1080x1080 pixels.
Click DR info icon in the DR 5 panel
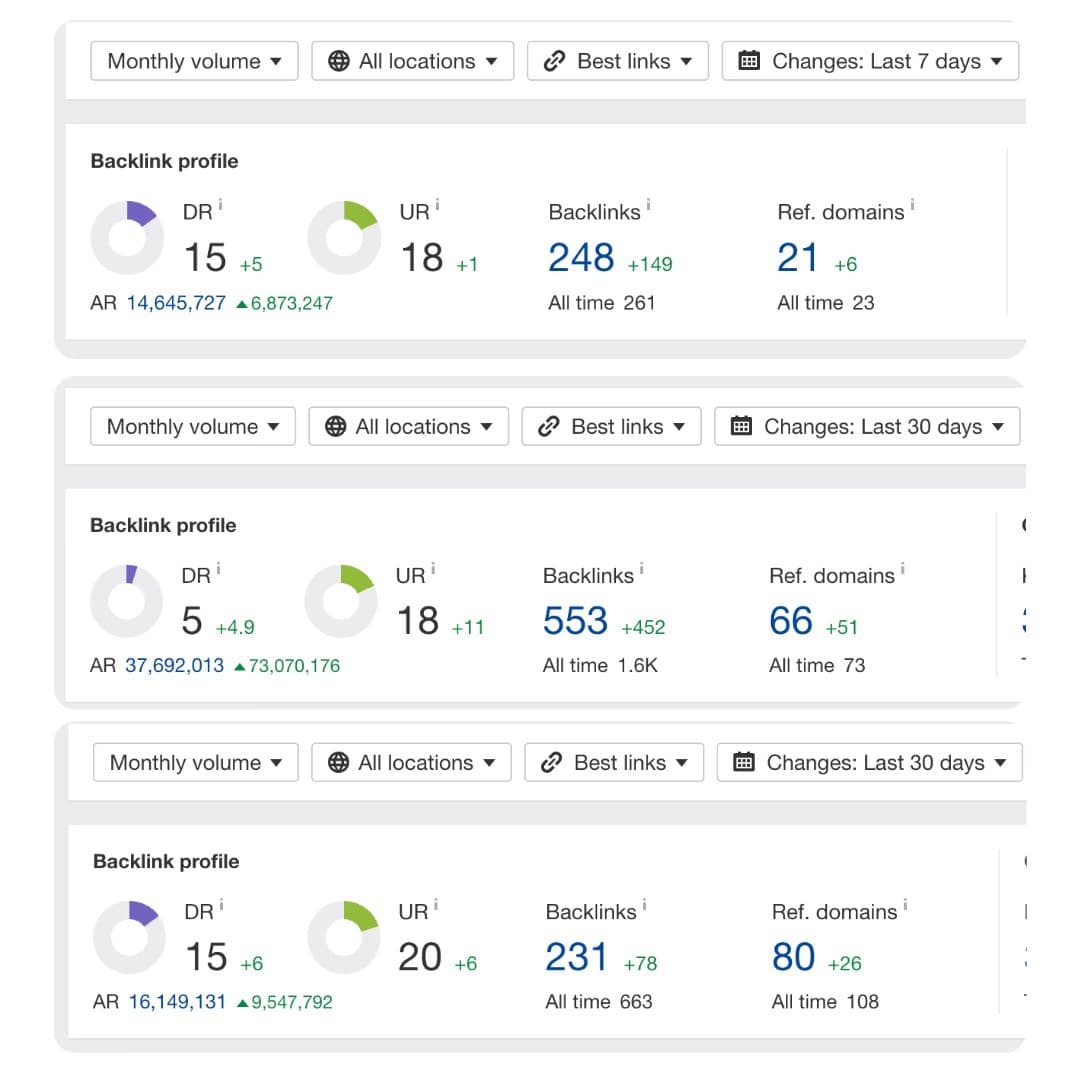coord(218,568)
